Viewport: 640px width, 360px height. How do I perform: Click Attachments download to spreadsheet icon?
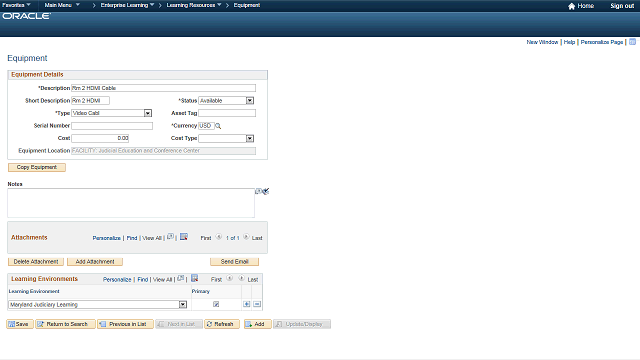click(x=184, y=237)
